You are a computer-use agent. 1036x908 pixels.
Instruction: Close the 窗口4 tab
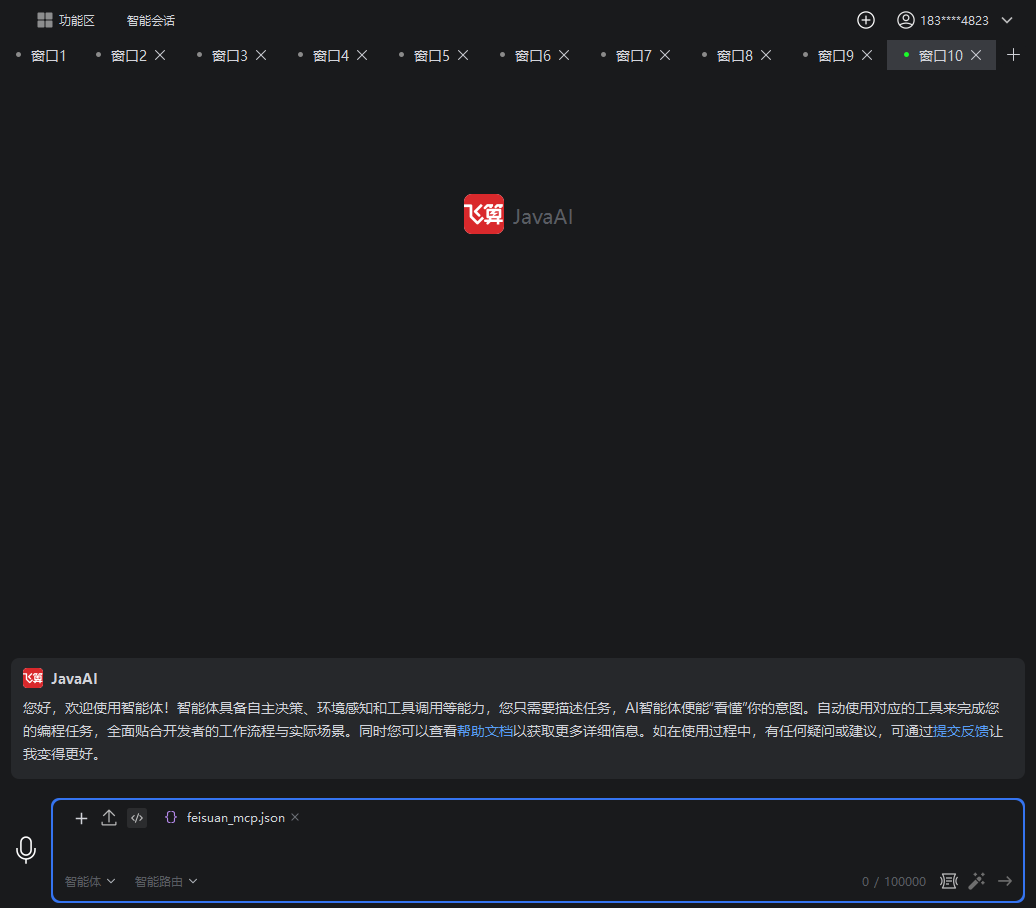362,56
